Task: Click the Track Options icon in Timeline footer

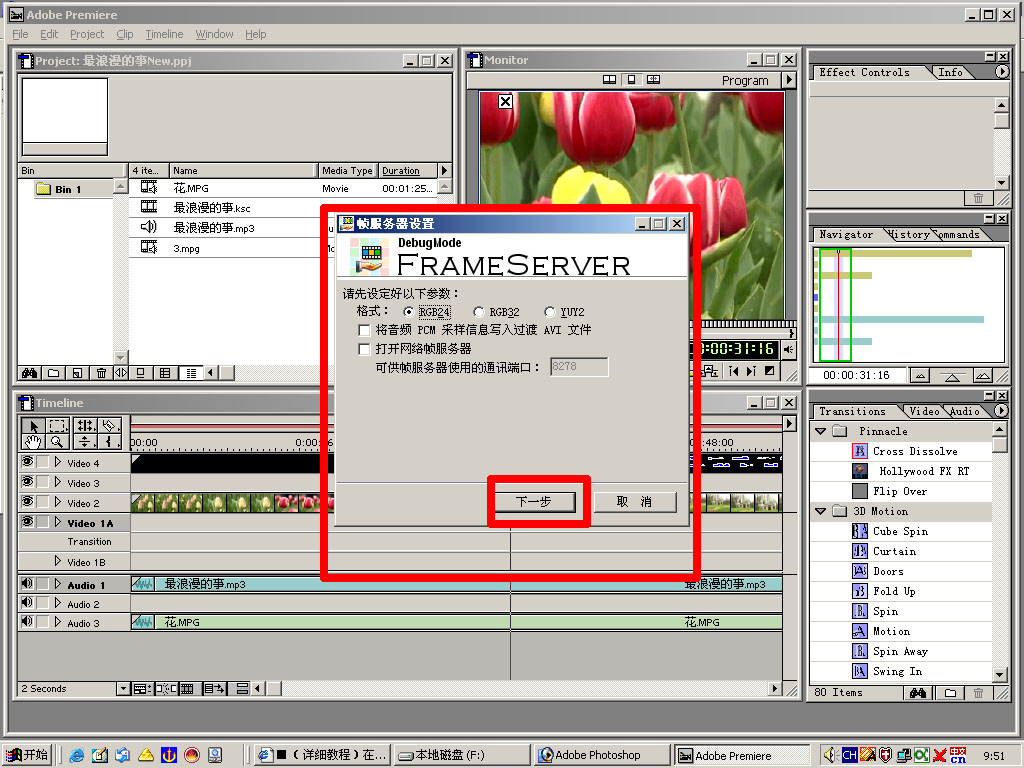Action: 142,688
